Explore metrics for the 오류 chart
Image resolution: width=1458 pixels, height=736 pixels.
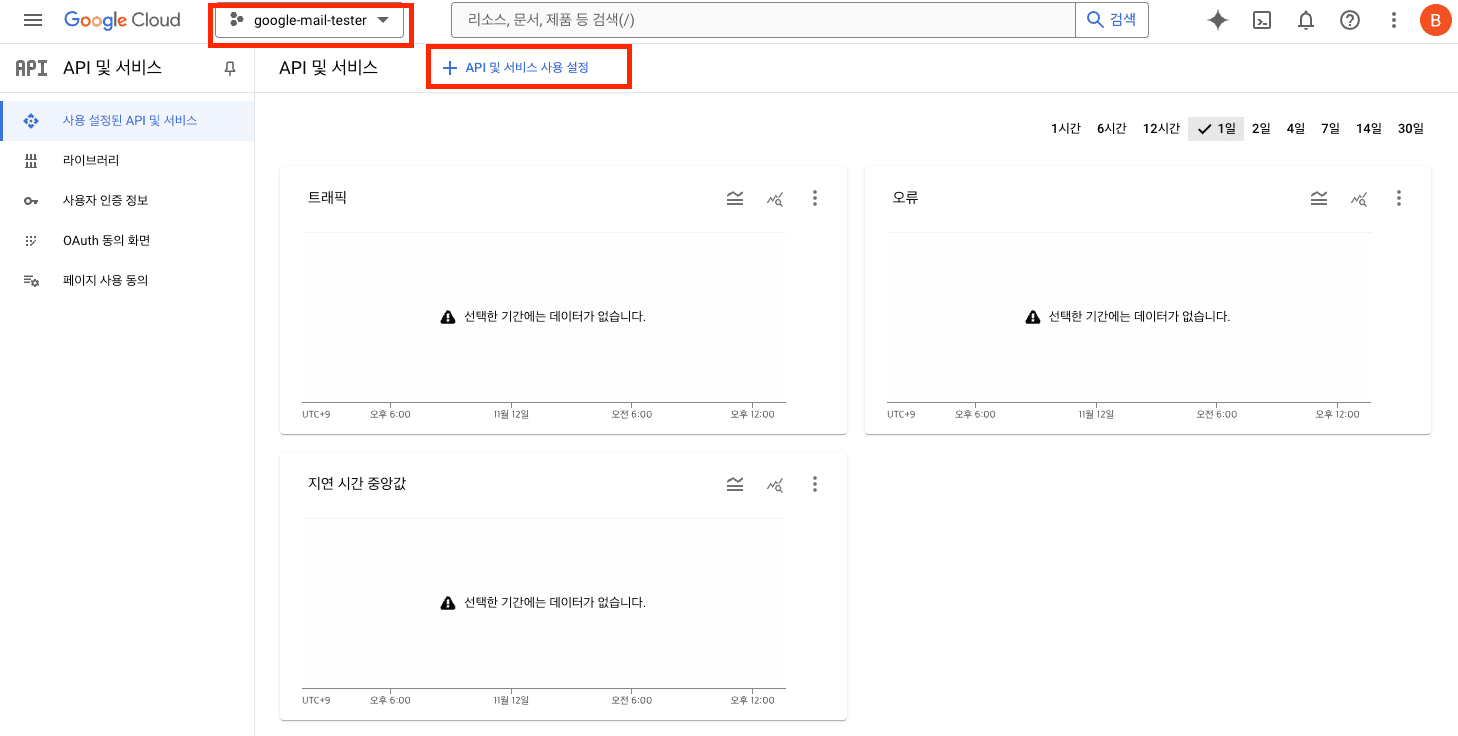coord(1358,198)
